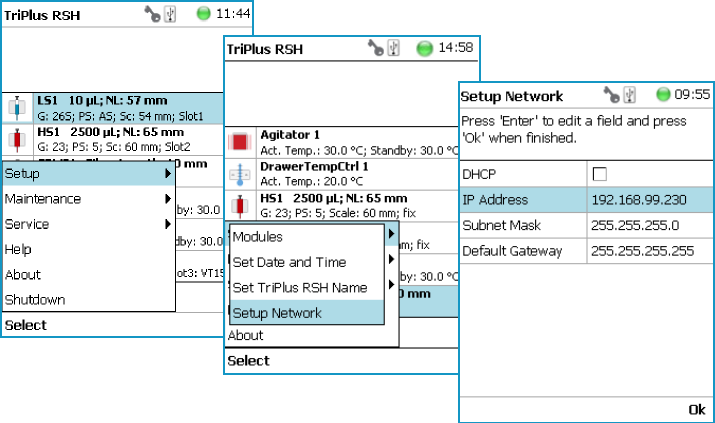Click the DHCP label
The width and height of the screenshot is (715, 423).
pos(479,174)
